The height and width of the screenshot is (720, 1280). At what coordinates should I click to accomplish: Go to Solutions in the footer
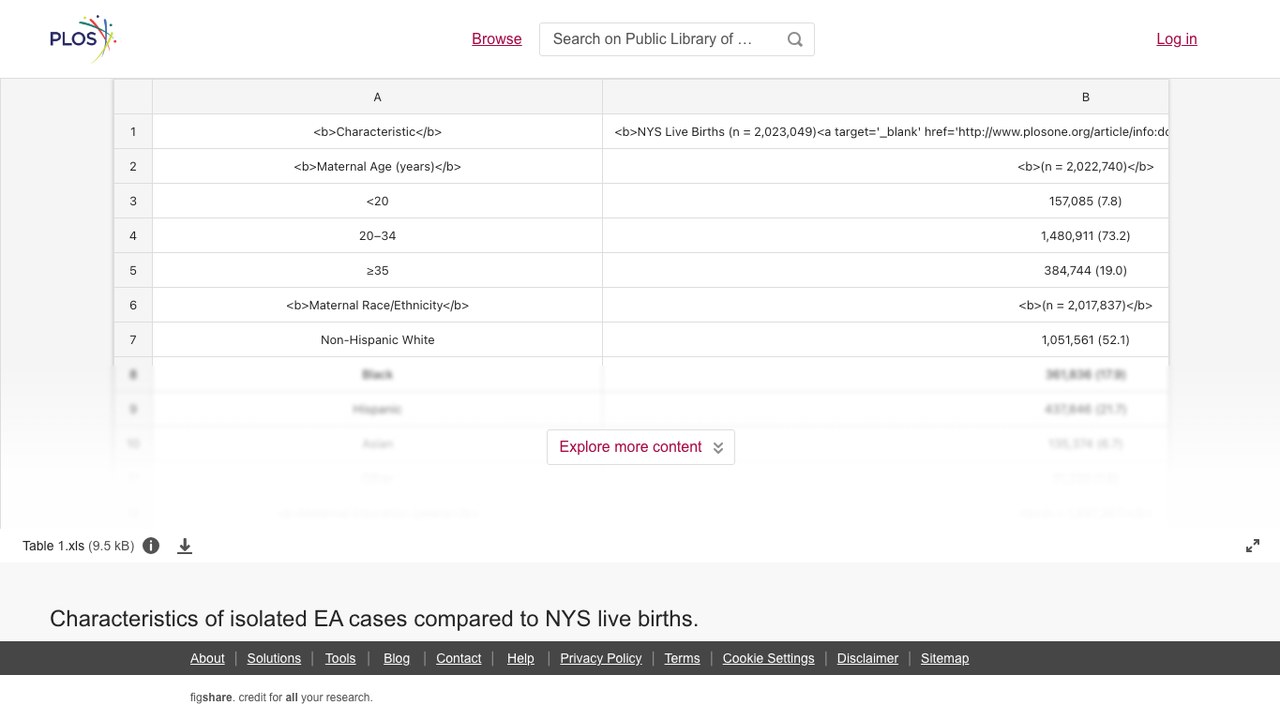coord(274,658)
